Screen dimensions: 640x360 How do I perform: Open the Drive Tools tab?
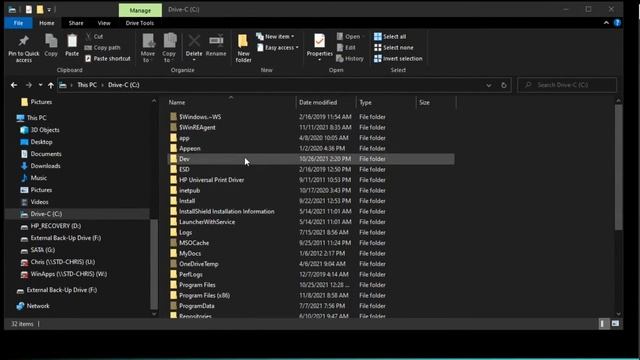click(x=140, y=23)
